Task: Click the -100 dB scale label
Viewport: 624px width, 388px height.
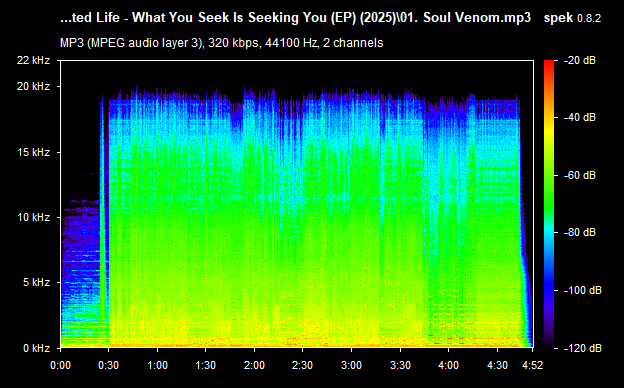Action: [x=583, y=291]
